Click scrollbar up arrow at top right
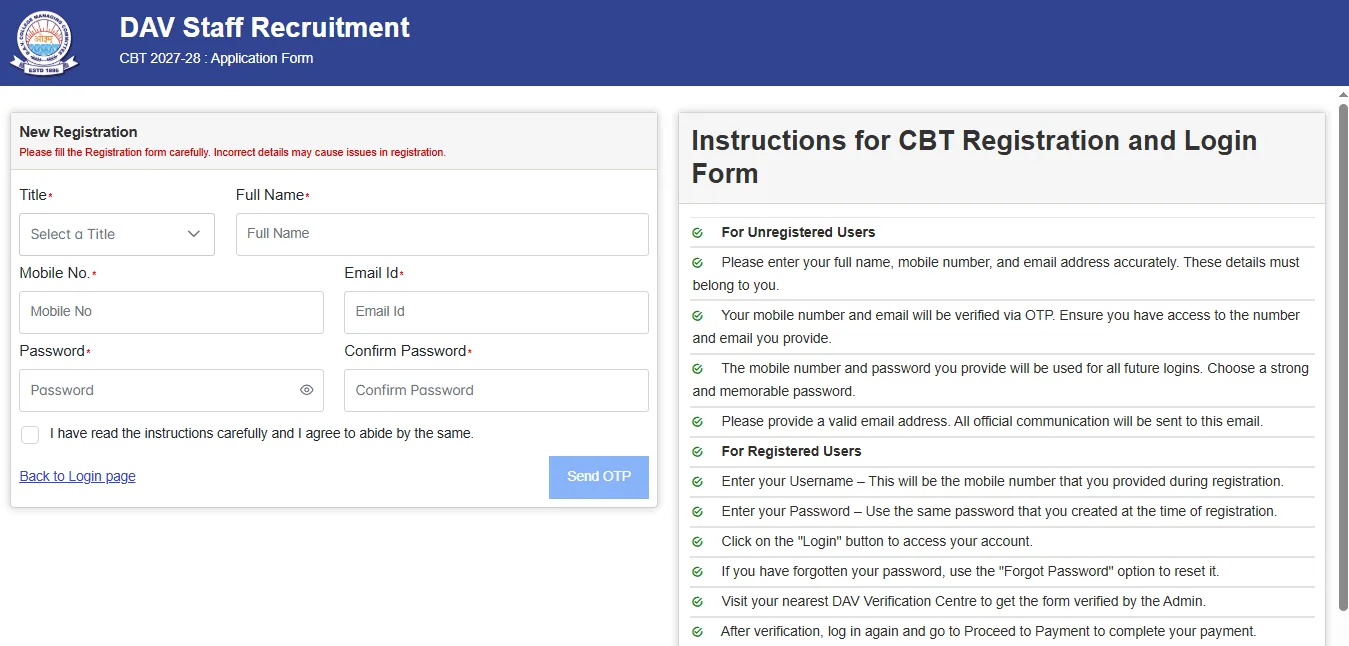This screenshot has width=1349, height=646. pyautogui.click(x=1343, y=94)
